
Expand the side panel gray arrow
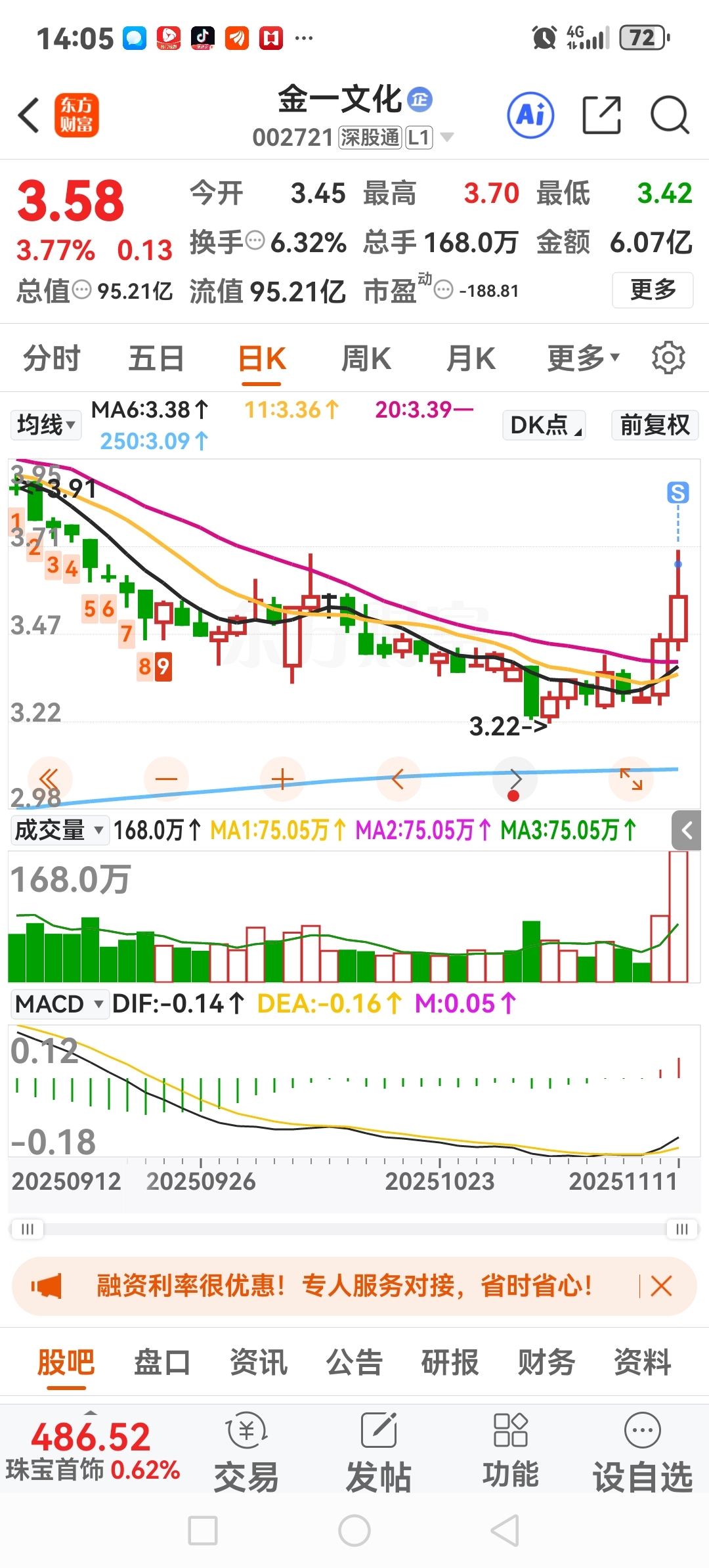687,830
